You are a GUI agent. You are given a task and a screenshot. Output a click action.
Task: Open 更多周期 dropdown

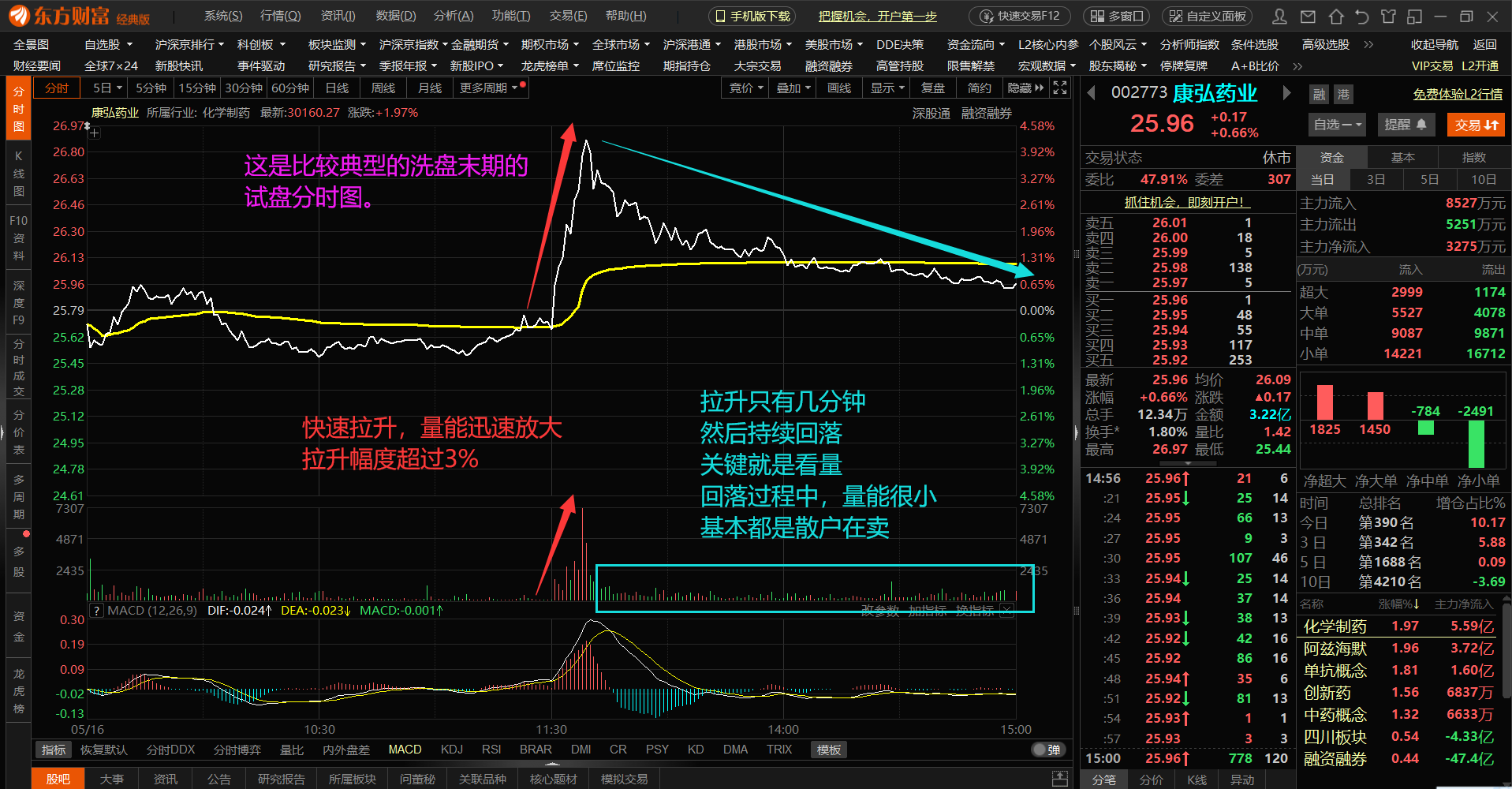(488, 88)
